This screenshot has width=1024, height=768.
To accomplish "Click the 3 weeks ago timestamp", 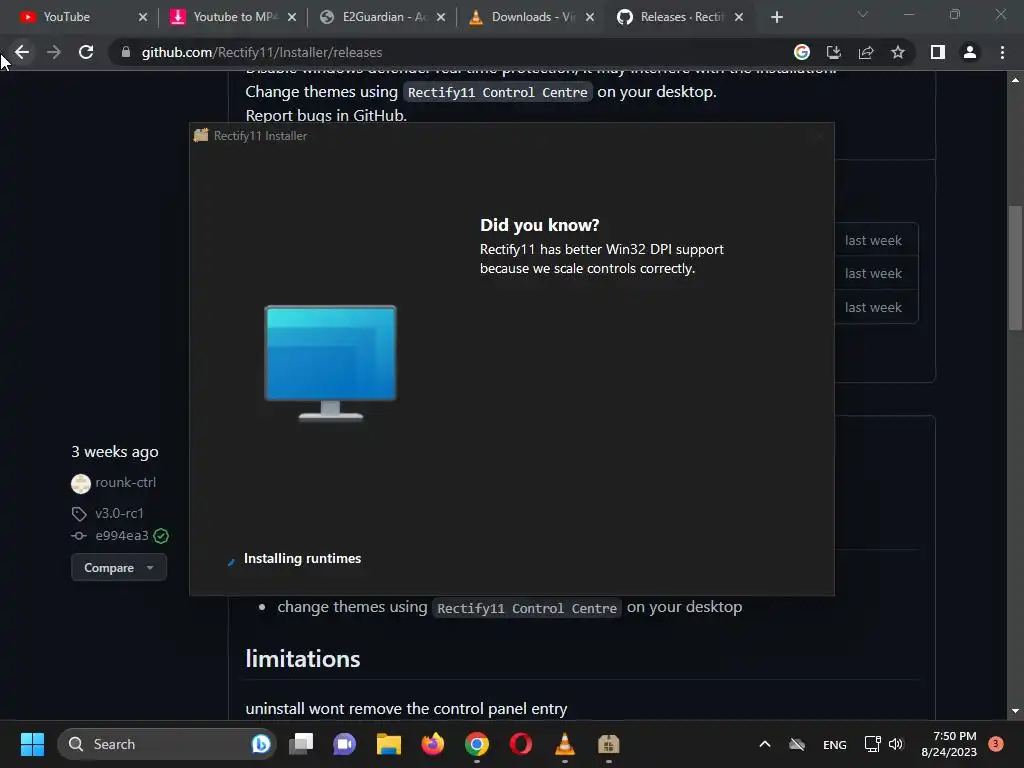I will click(115, 452).
